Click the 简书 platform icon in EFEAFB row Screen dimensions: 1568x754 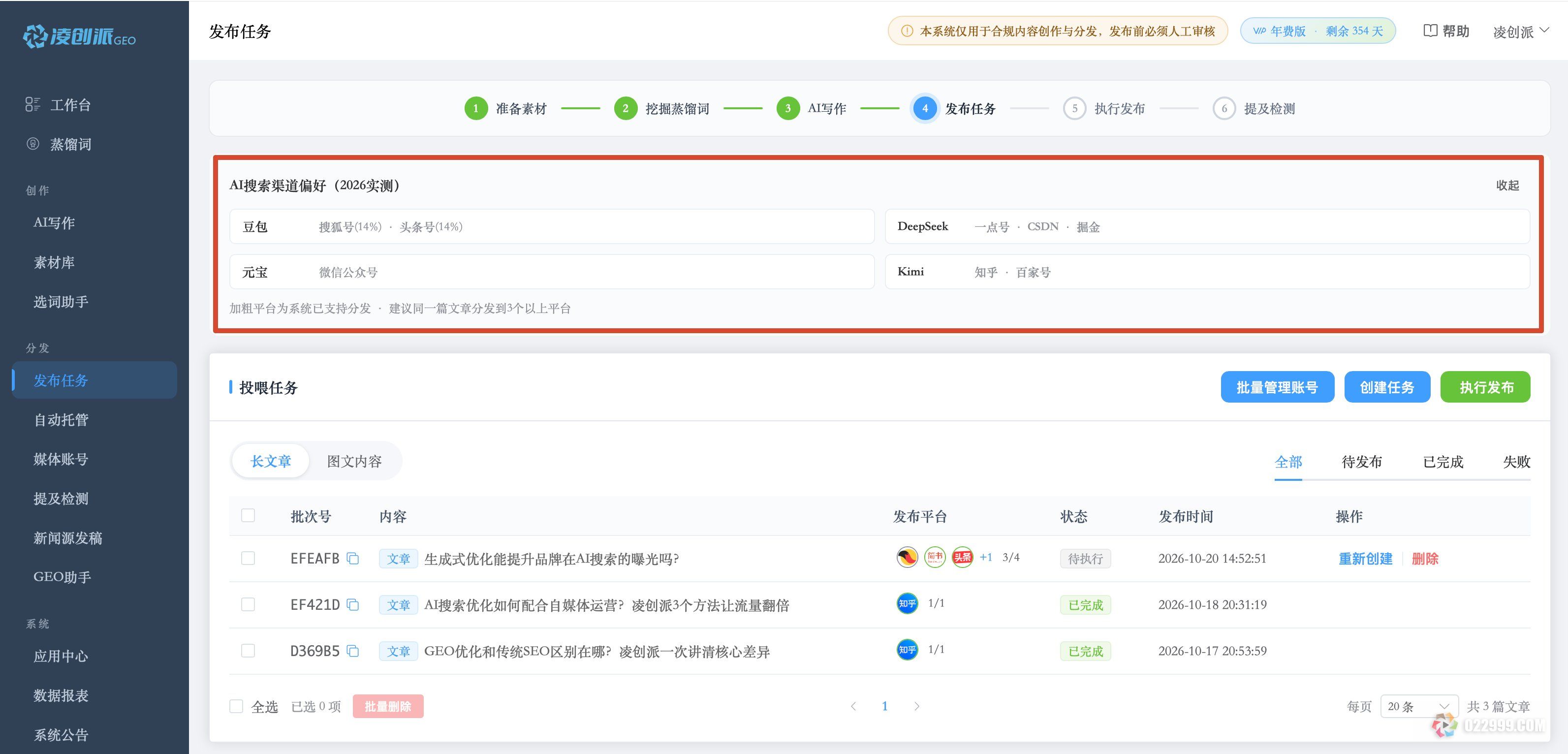point(935,557)
